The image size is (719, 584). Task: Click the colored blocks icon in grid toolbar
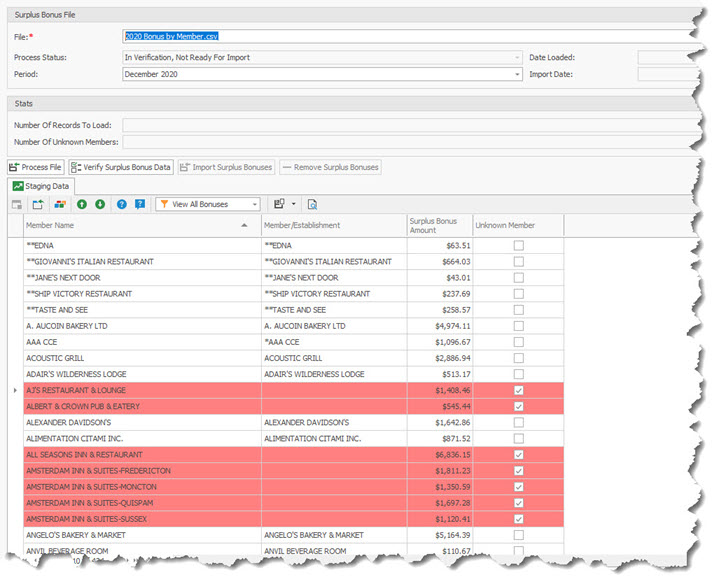pyautogui.click(x=58, y=204)
